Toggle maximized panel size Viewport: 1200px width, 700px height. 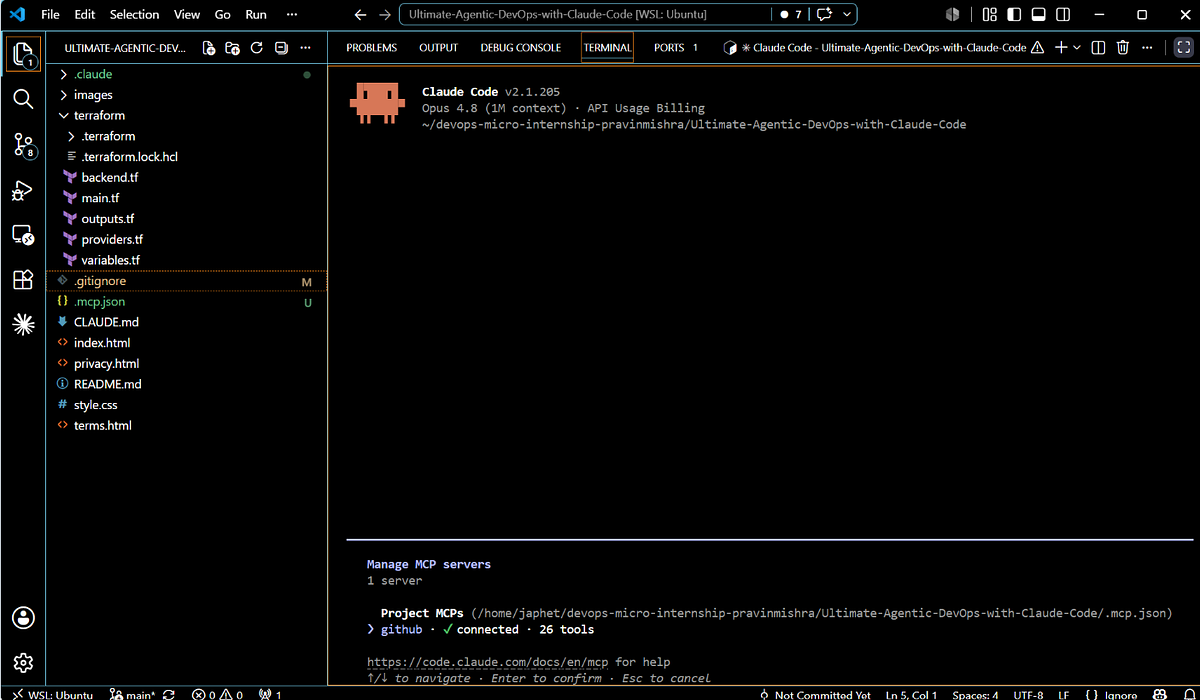[1182, 48]
